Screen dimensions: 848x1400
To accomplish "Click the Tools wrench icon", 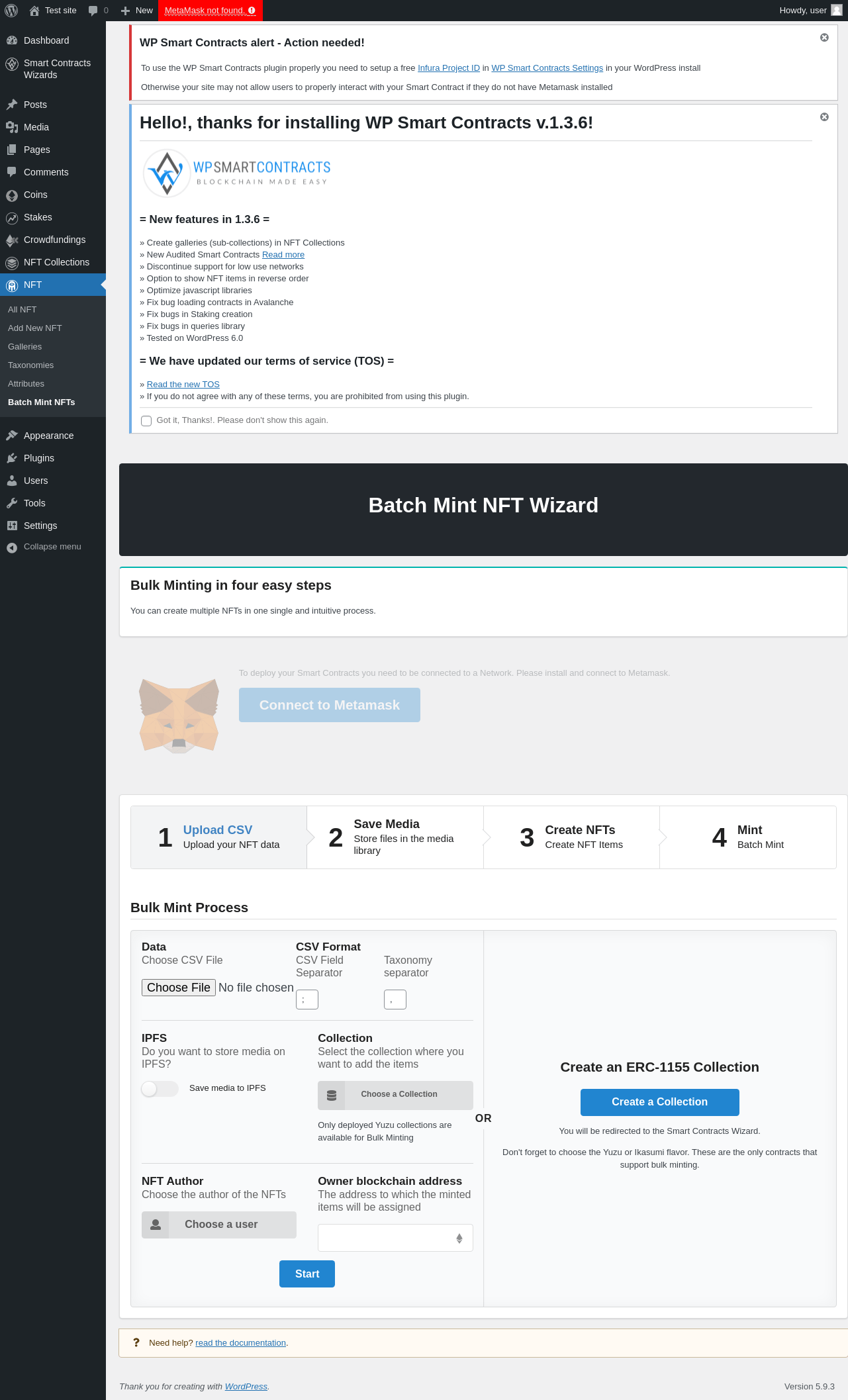I will coord(12,503).
